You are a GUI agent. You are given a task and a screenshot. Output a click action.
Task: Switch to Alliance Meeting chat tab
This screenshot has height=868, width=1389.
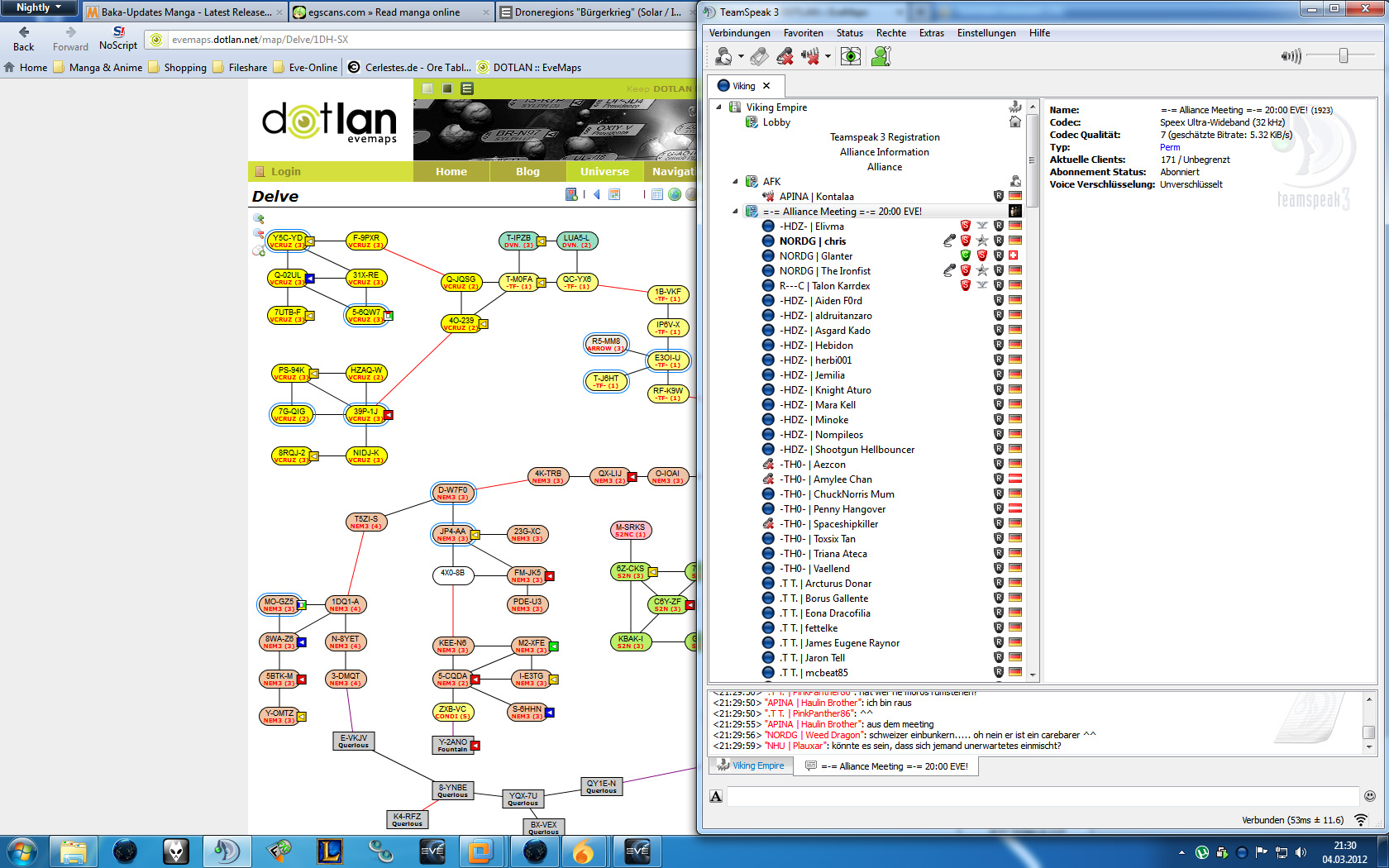(x=886, y=766)
